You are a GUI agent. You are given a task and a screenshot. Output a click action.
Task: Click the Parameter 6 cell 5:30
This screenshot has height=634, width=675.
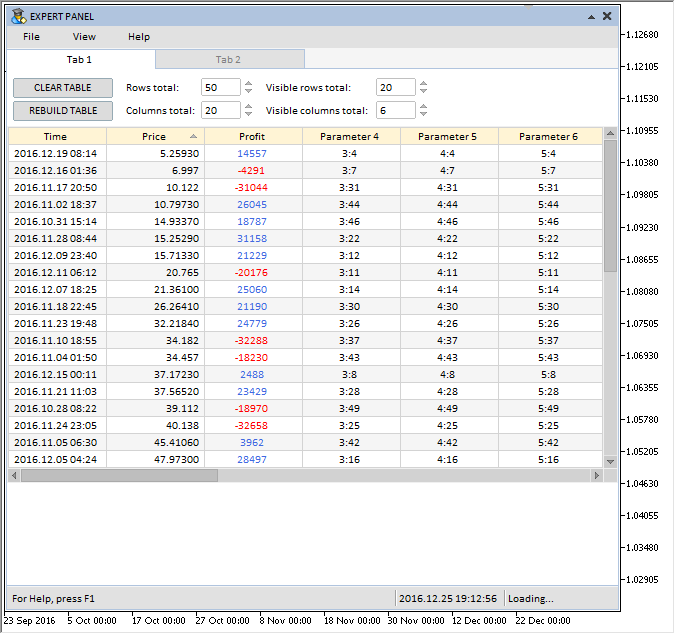point(550,306)
